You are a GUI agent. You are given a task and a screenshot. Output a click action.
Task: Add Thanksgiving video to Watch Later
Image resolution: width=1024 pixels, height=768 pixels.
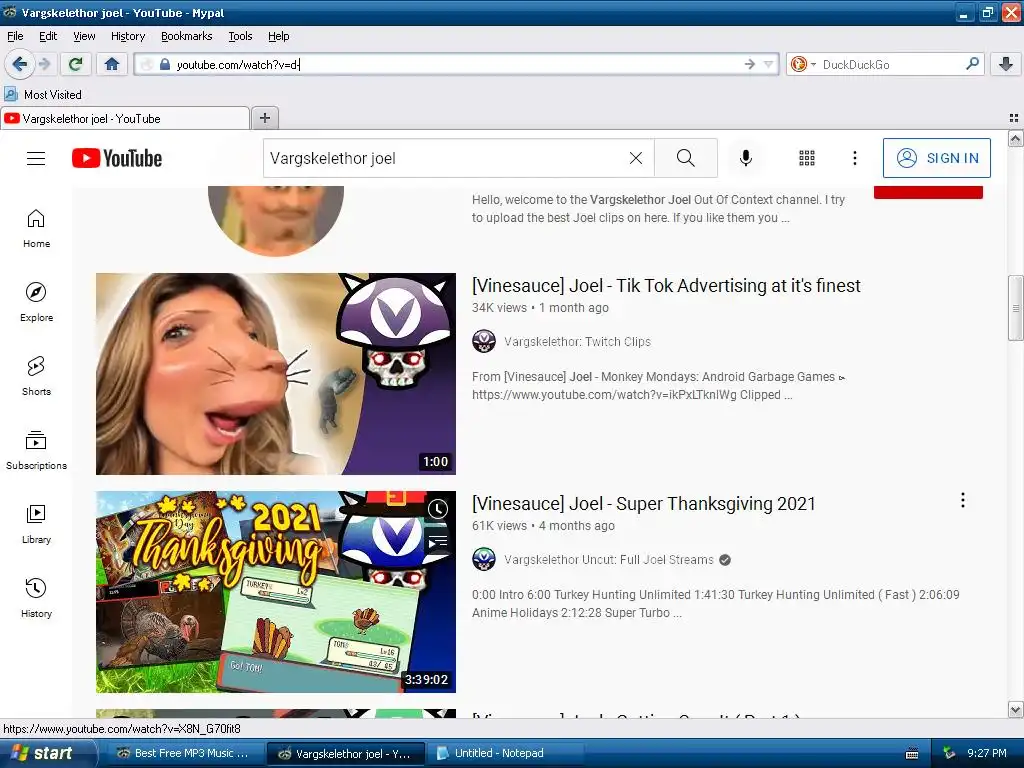click(x=438, y=509)
